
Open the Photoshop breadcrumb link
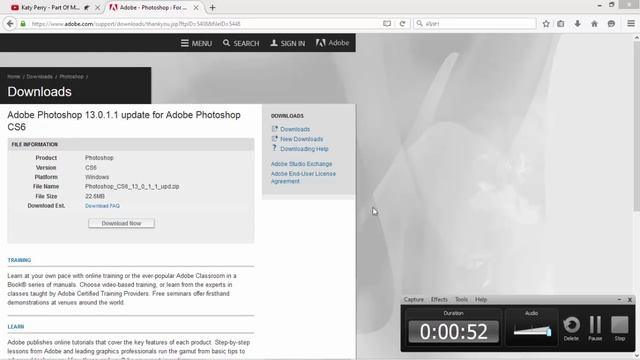71,77
